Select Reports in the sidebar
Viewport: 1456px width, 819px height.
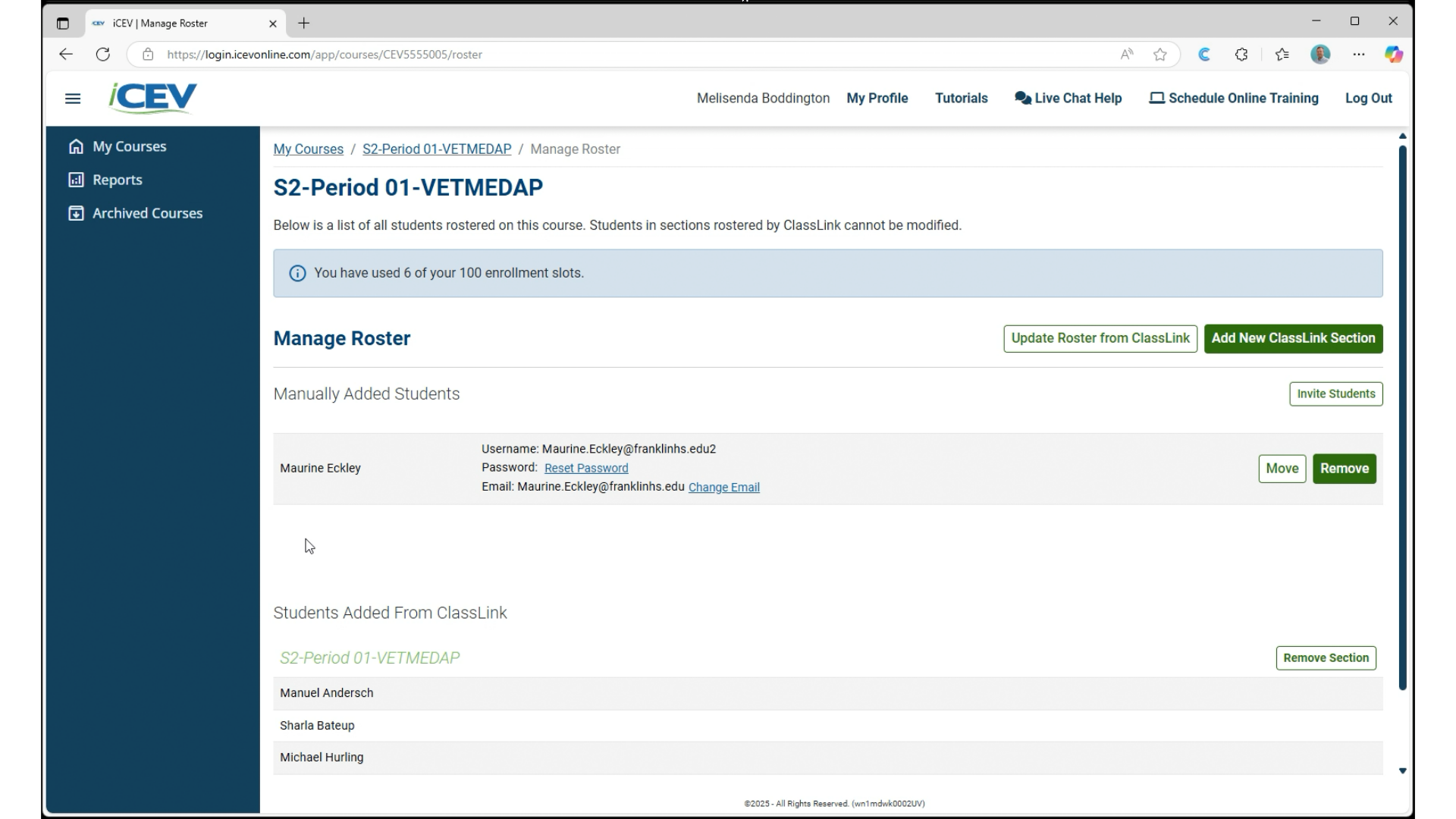117,180
